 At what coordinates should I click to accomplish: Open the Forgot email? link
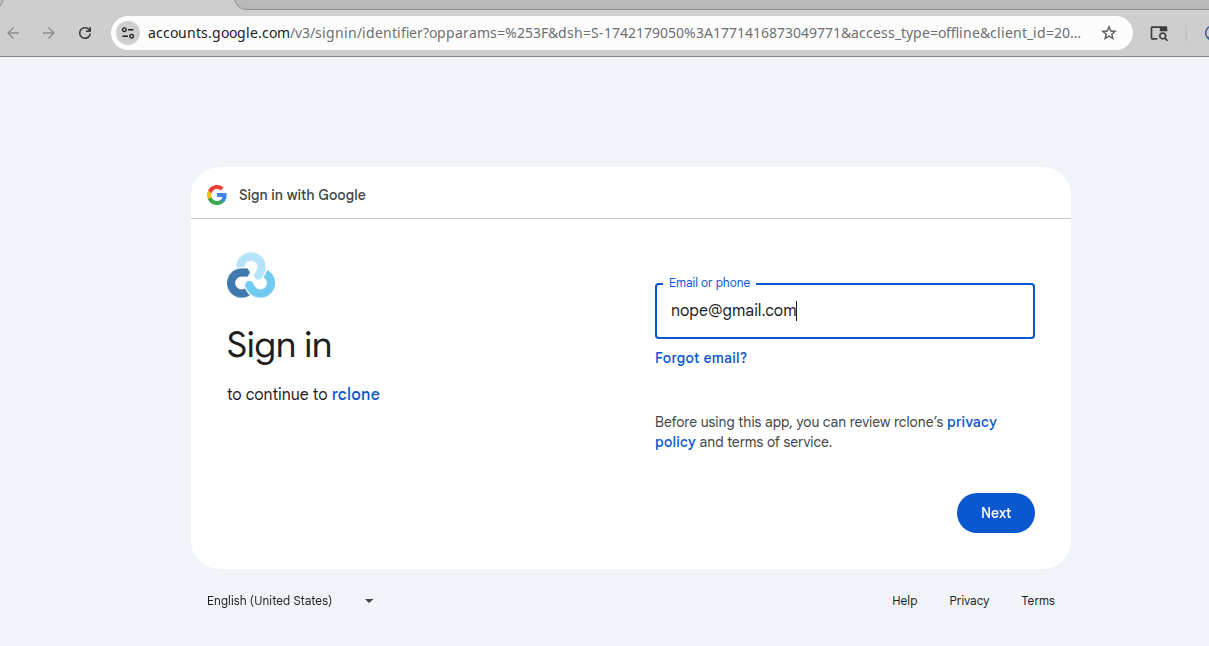click(701, 358)
